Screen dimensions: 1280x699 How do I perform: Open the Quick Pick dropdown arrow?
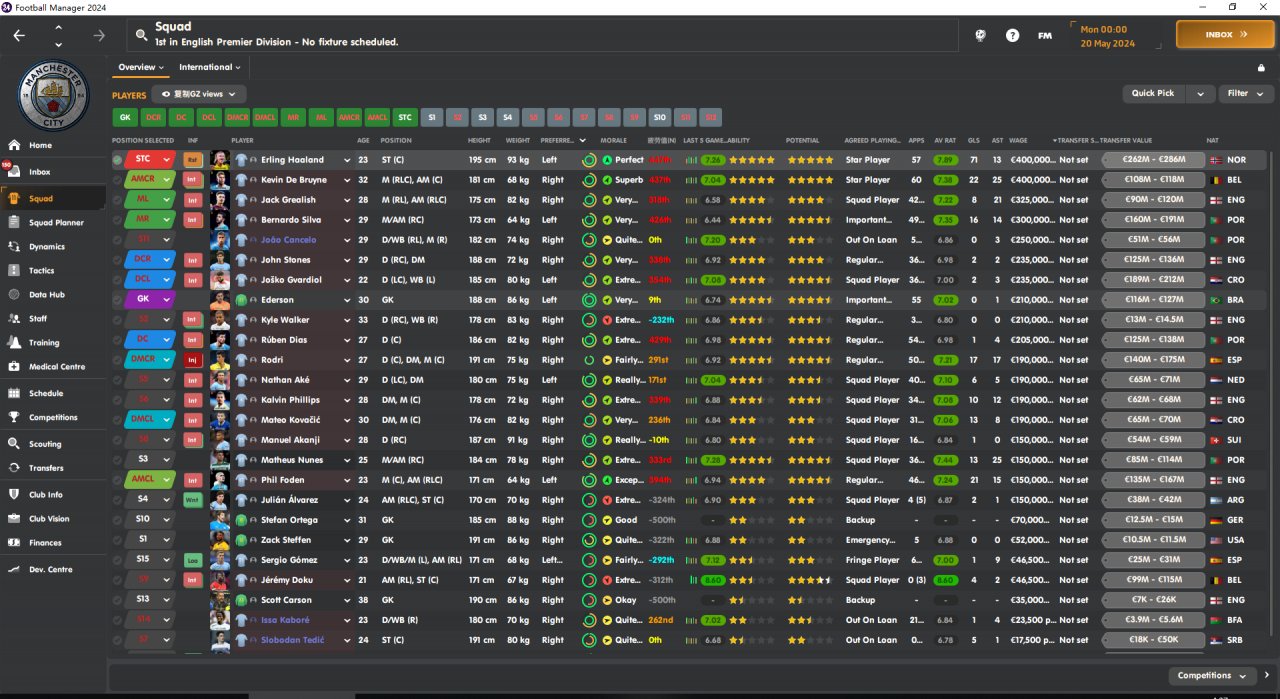pos(1200,93)
